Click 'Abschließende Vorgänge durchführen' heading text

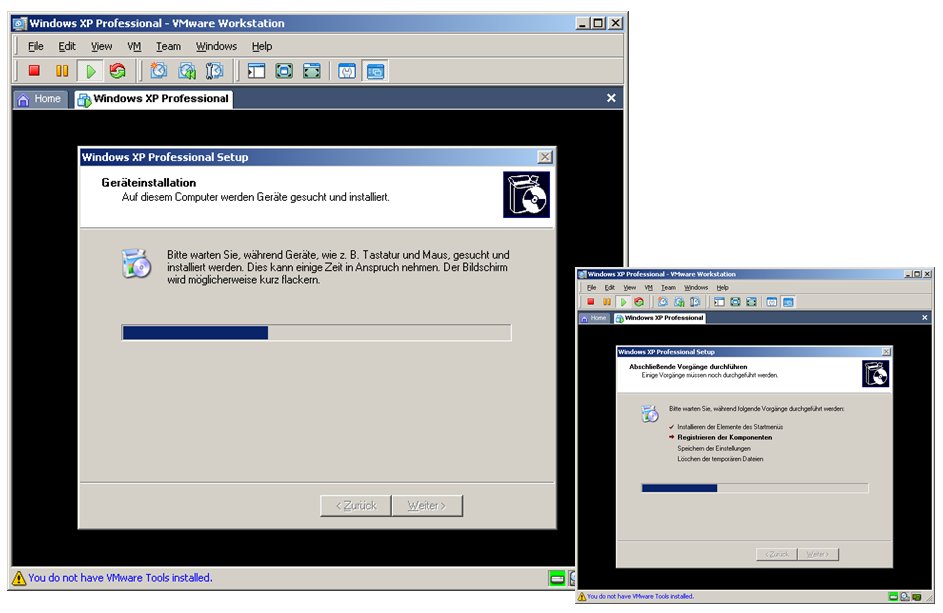pos(688,366)
